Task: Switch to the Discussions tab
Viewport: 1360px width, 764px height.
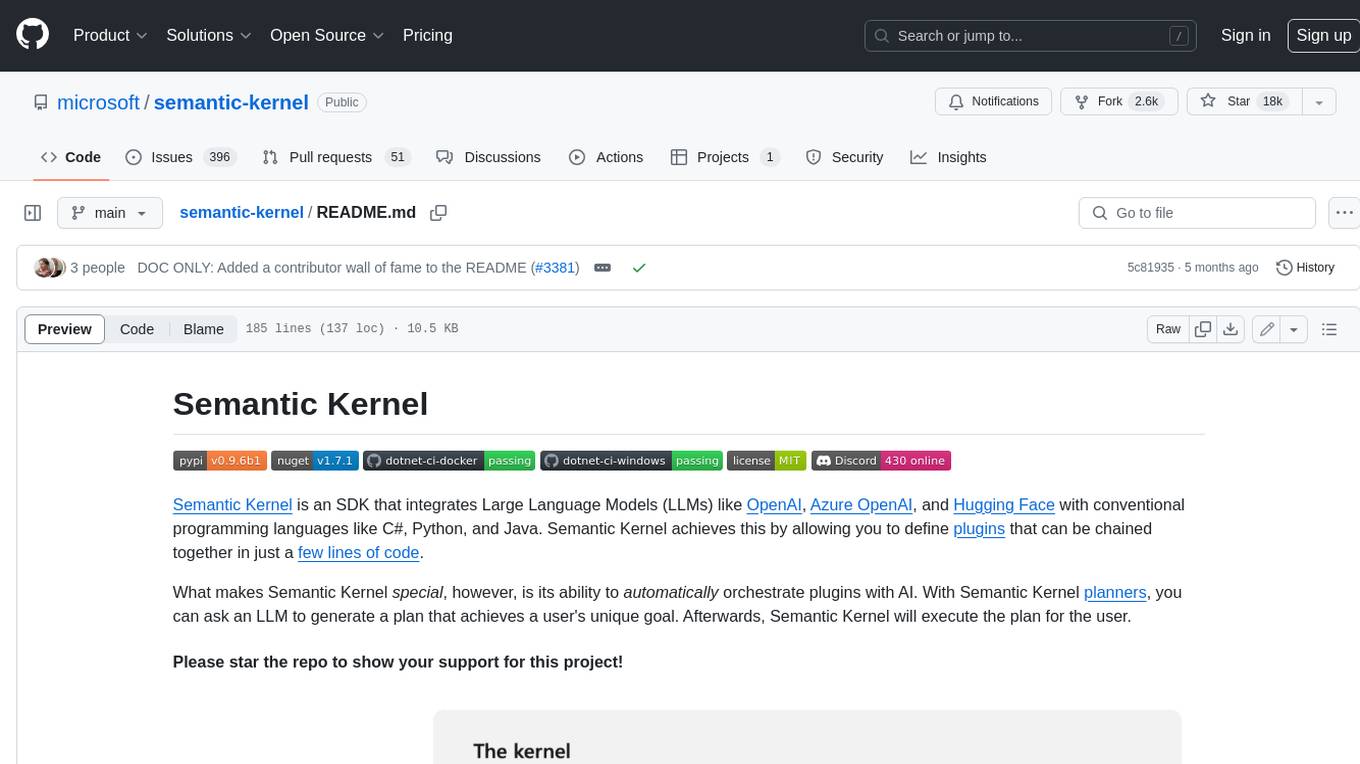Action: click(489, 157)
